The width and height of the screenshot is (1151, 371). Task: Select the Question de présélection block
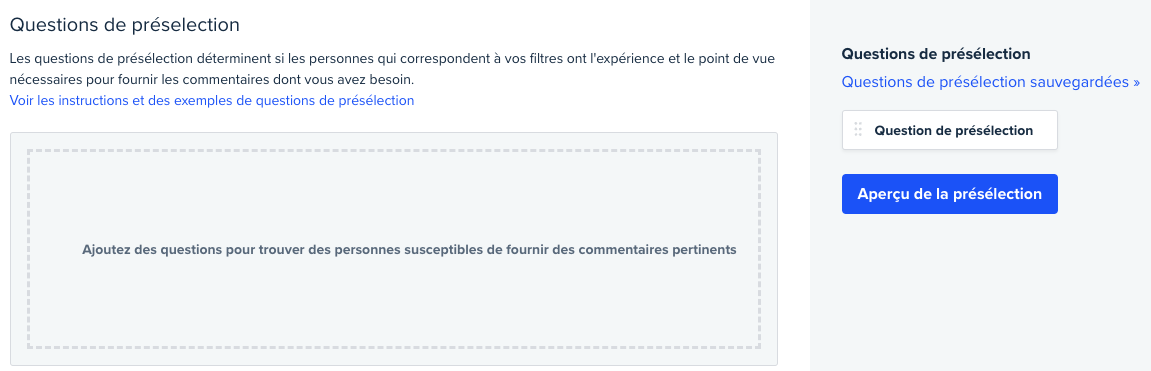[x=949, y=130]
